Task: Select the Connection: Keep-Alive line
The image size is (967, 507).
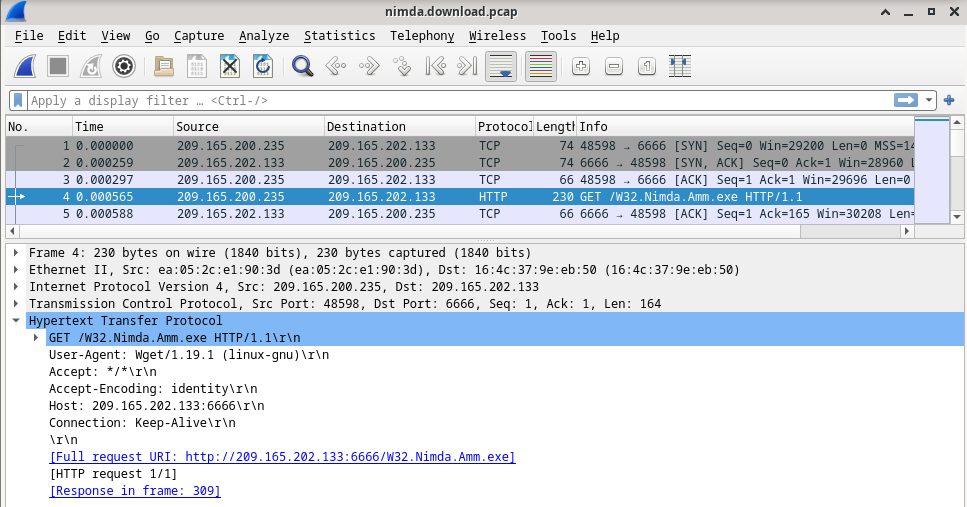Action: pos(142,422)
